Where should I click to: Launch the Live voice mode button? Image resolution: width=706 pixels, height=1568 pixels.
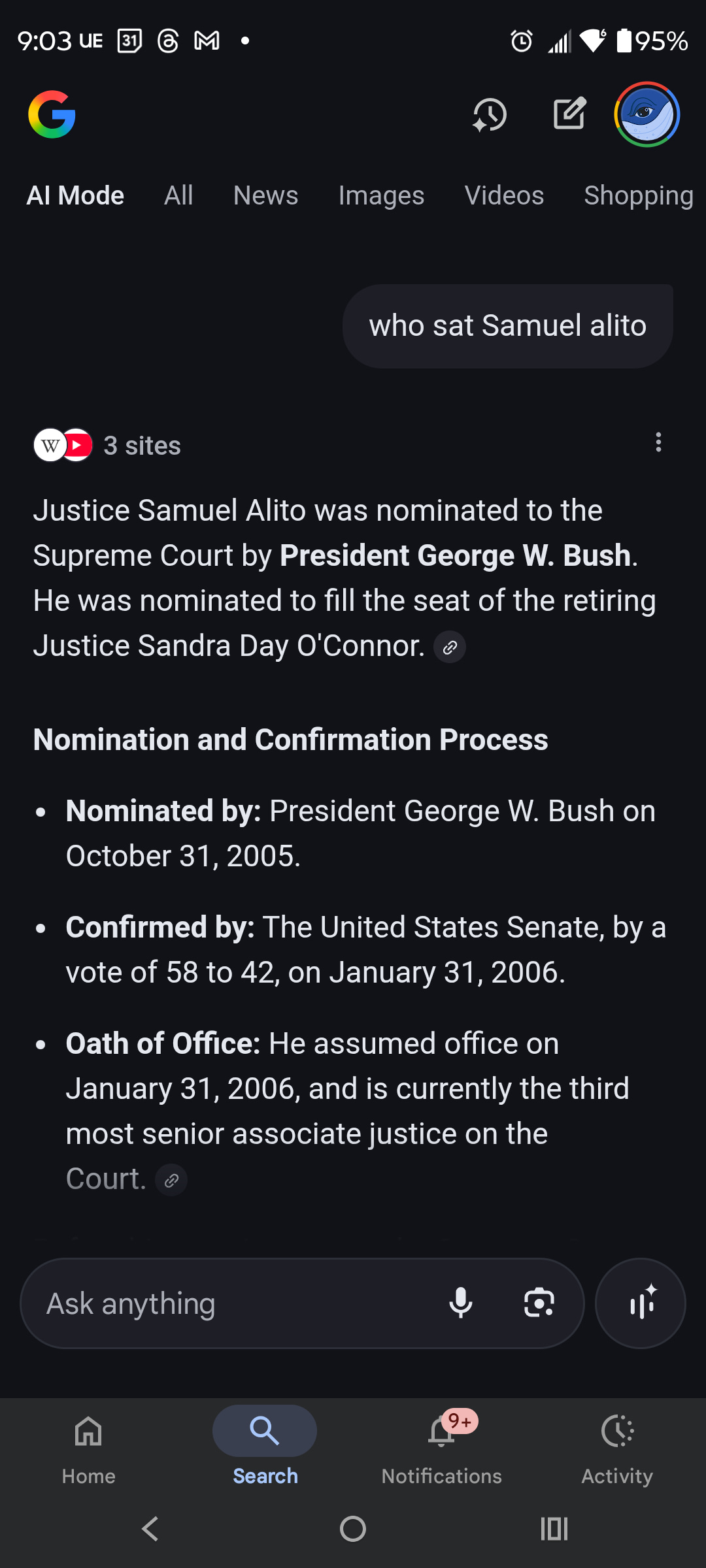tap(641, 1303)
